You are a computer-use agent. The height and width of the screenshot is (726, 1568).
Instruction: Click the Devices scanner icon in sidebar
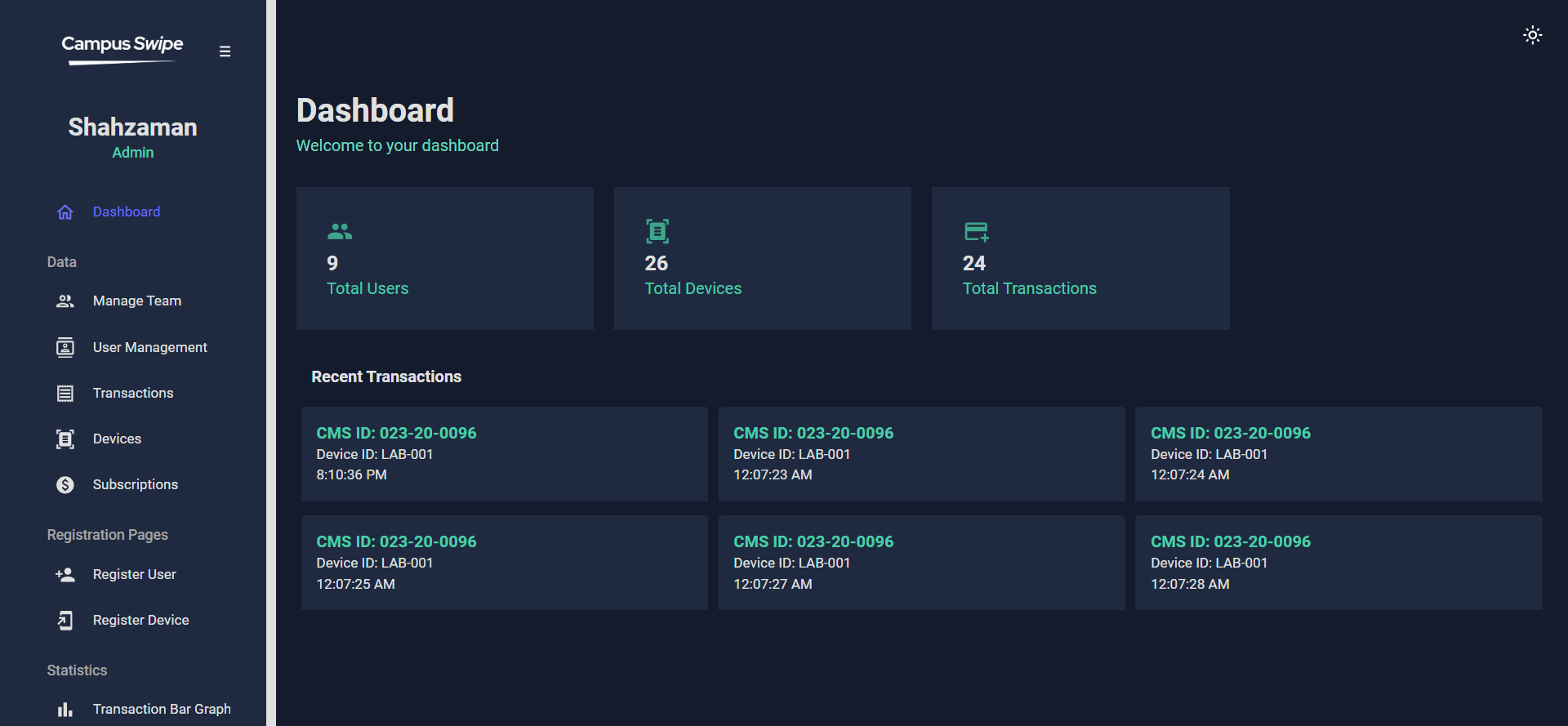point(65,439)
